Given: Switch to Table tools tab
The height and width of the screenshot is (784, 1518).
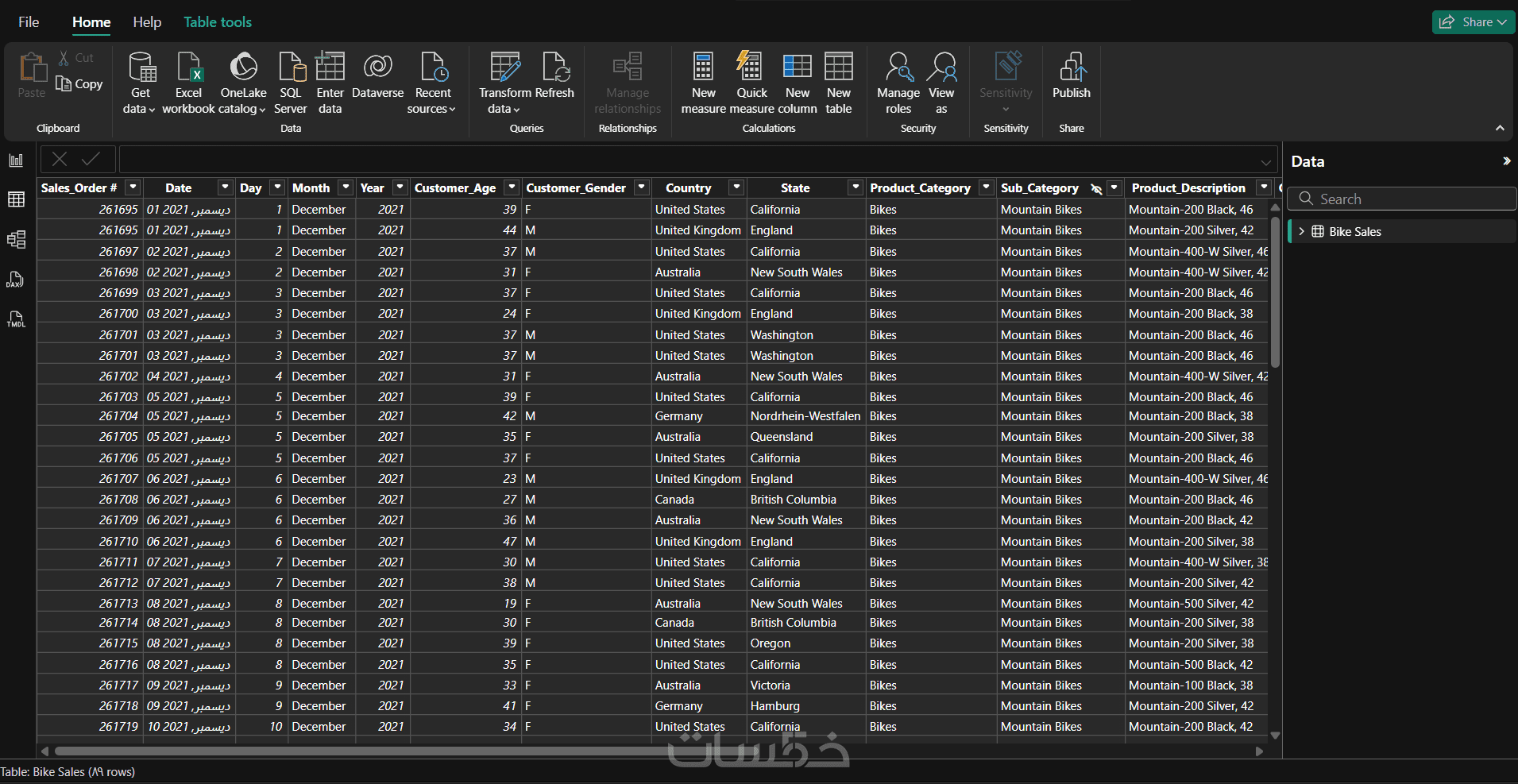Looking at the screenshot, I should (218, 22).
